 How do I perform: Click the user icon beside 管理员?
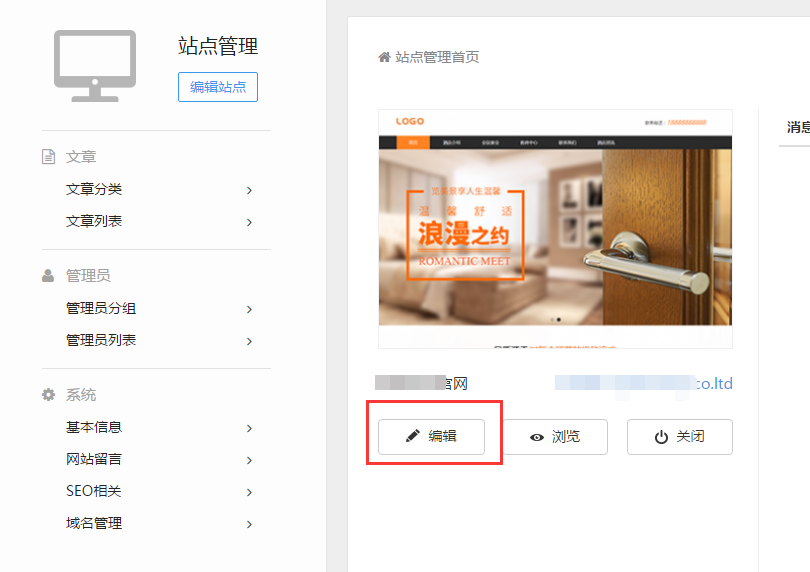pos(48,276)
